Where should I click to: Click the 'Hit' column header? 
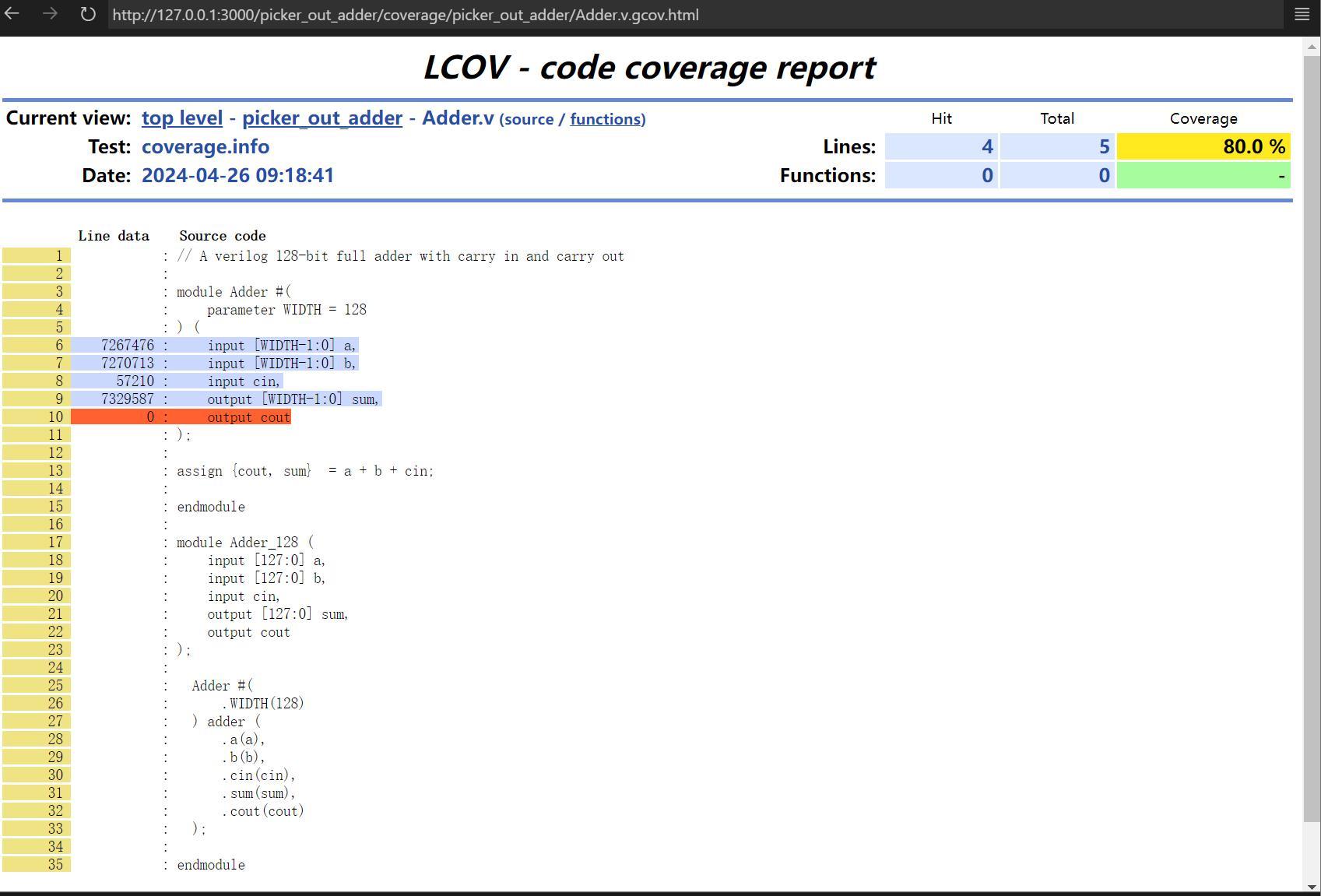(941, 118)
